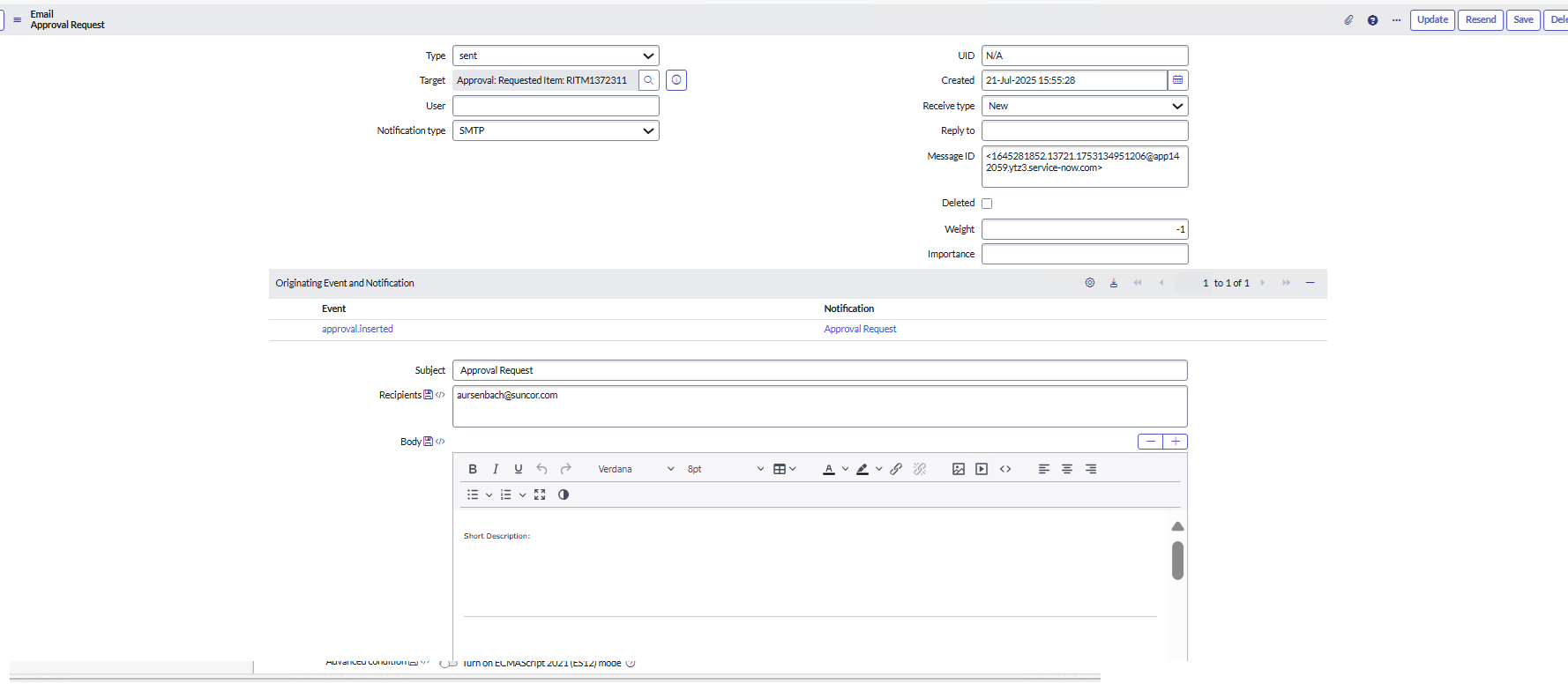The height and width of the screenshot is (684, 1568).
Task: Toggle italic formatting in body editor
Action: tap(496, 469)
